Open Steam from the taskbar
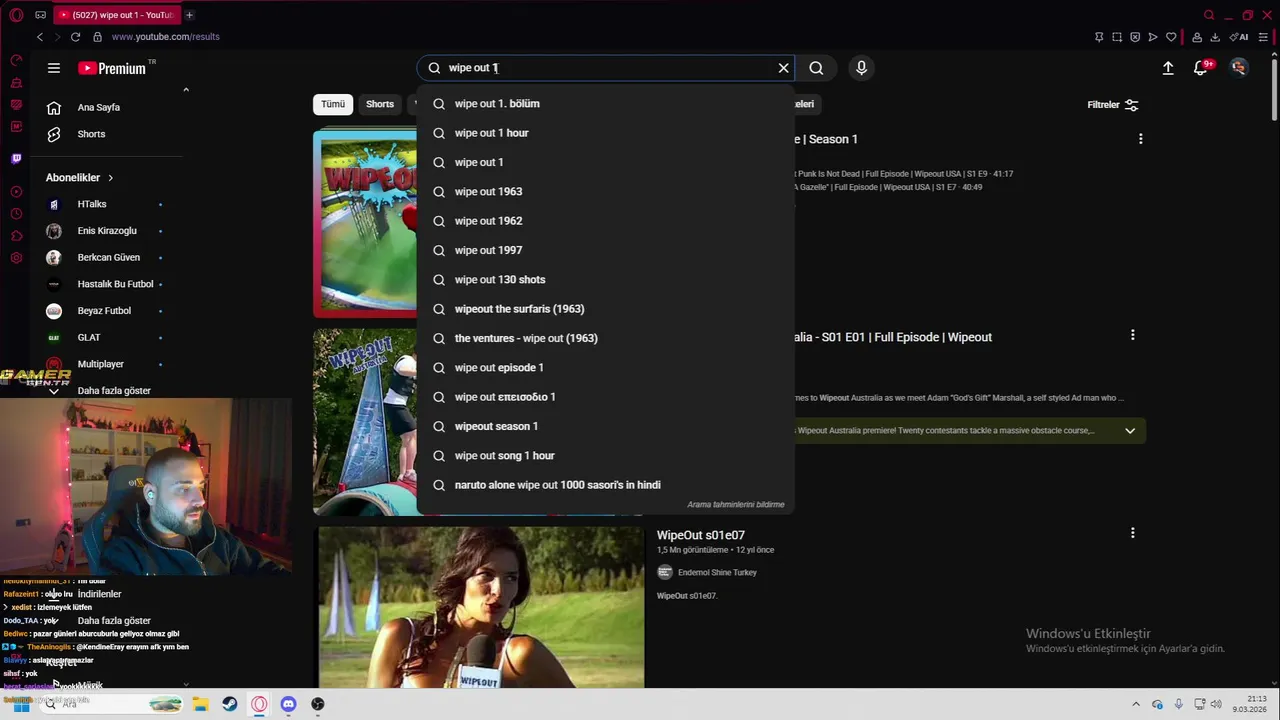This screenshot has height=720, width=1280. tap(230, 704)
